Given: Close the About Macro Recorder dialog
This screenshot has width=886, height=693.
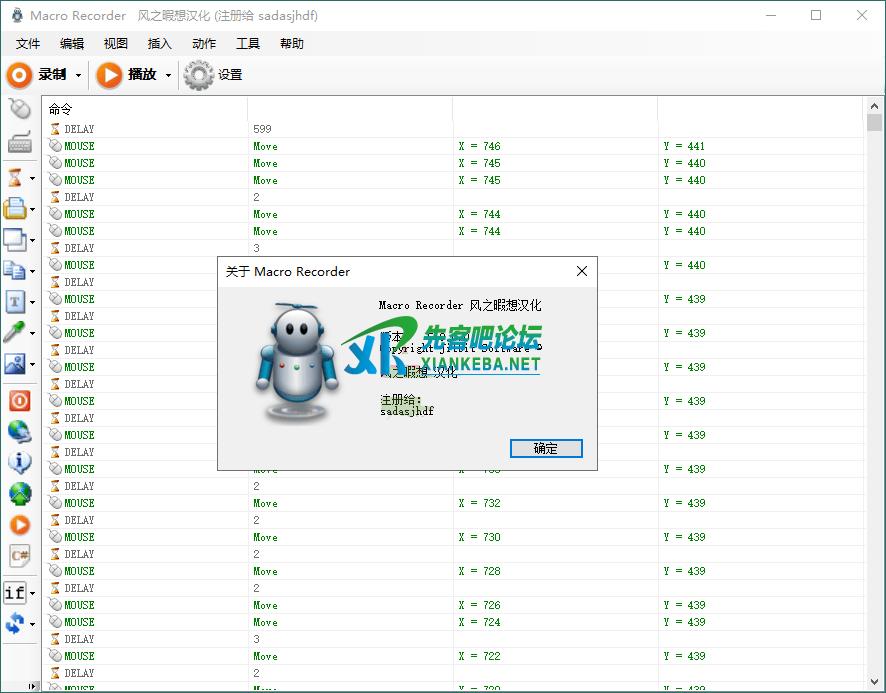Looking at the screenshot, I should (x=581, y=271).
